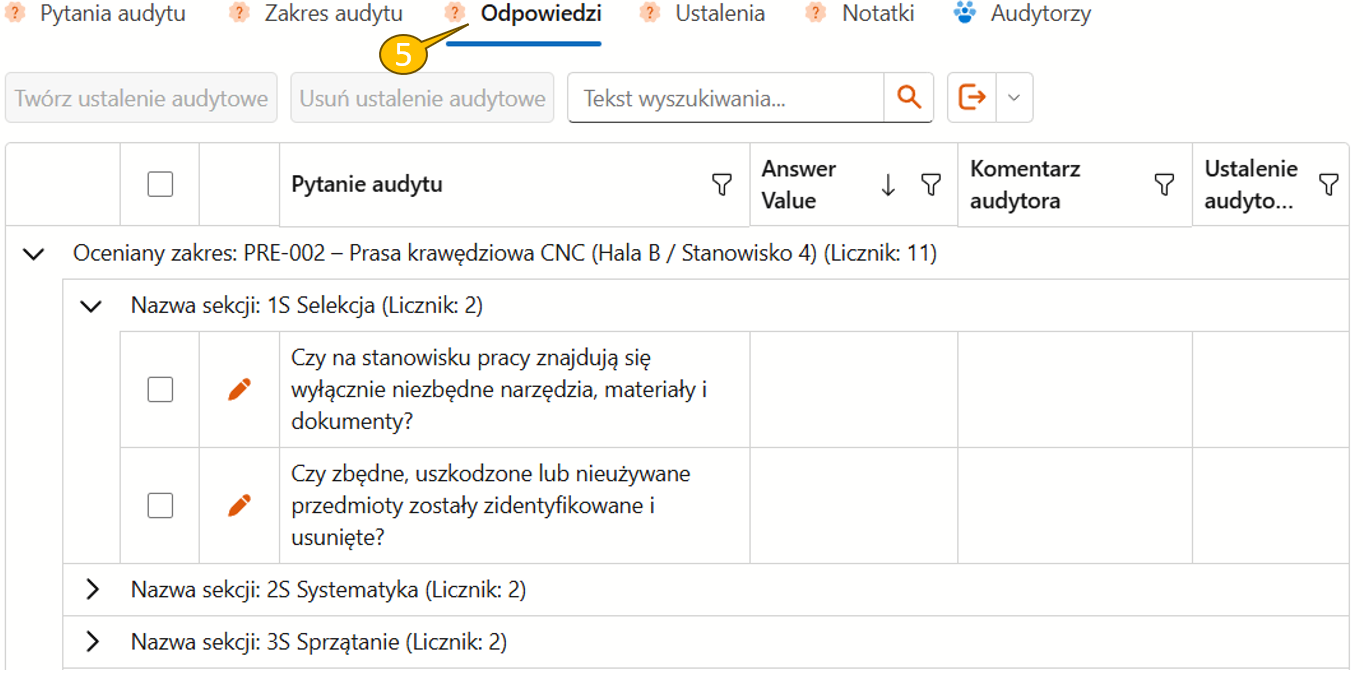Click the orange export icon button
1363x676 pixels.
972,97
